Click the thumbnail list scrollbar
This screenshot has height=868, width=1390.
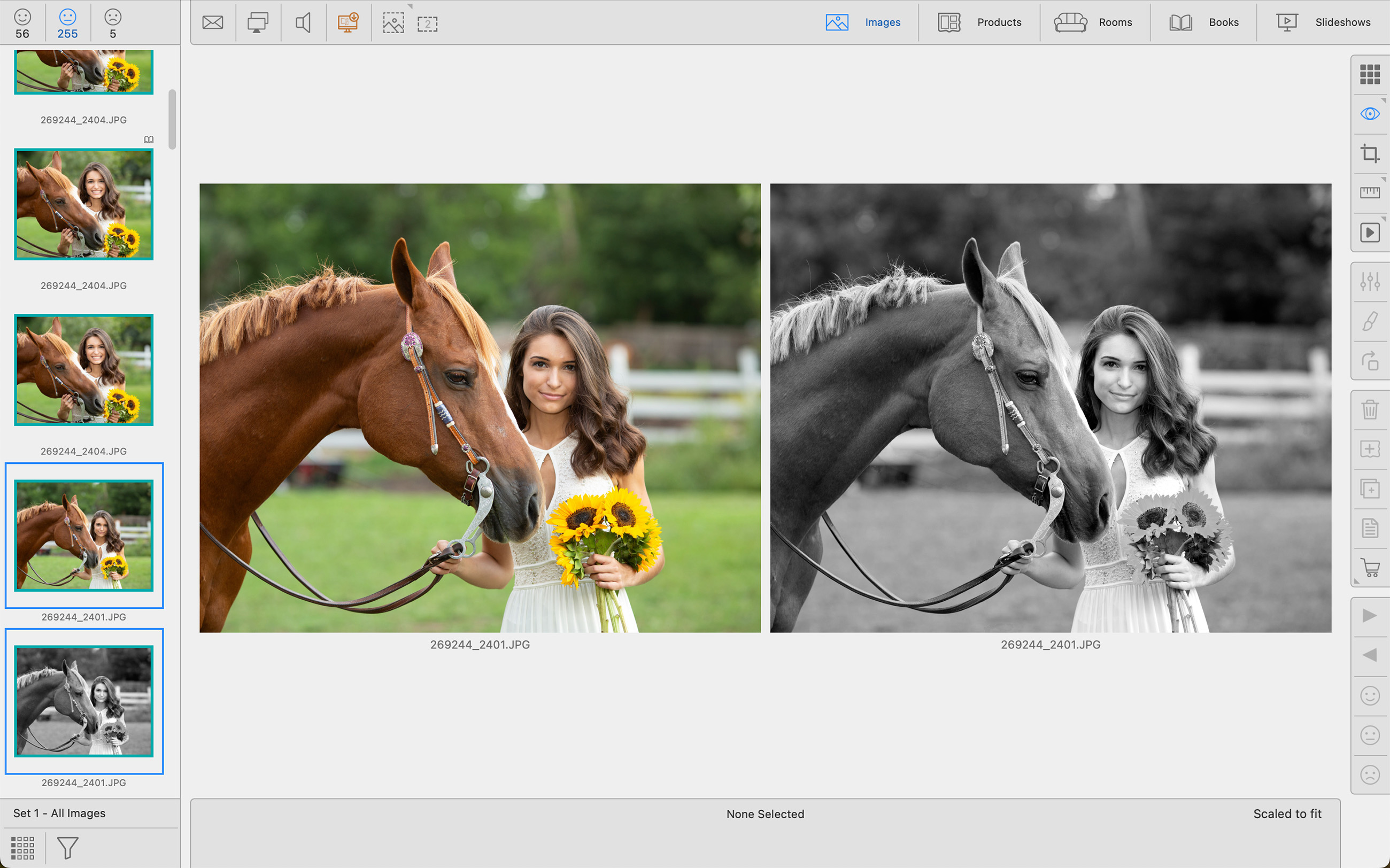[172, 119]
